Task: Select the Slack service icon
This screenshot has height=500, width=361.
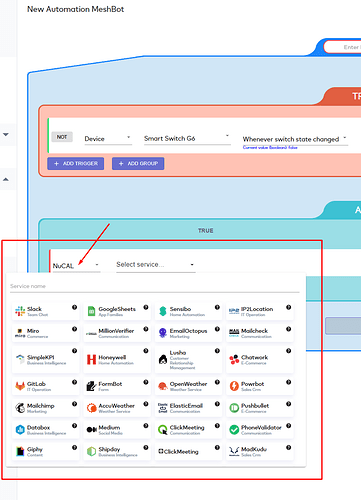Action: 20,311
